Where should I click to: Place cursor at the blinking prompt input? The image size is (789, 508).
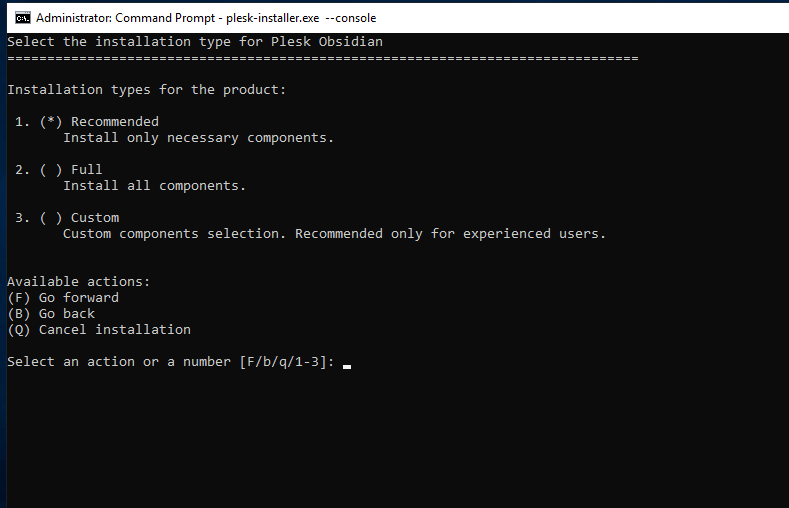[347, 364]
